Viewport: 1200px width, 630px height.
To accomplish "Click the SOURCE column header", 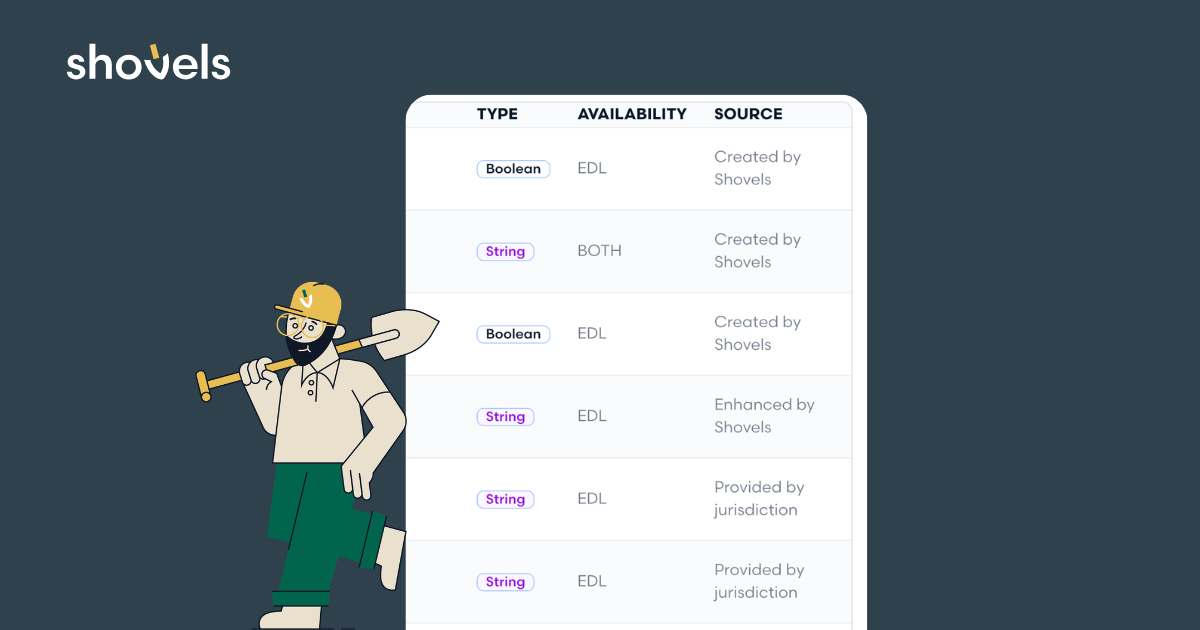I will 748,114.
